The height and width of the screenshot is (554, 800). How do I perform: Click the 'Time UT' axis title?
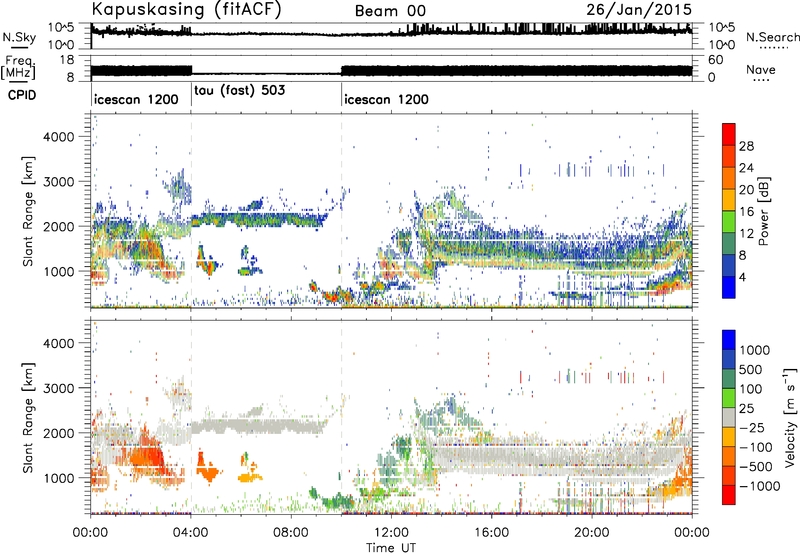pos(391,547)
